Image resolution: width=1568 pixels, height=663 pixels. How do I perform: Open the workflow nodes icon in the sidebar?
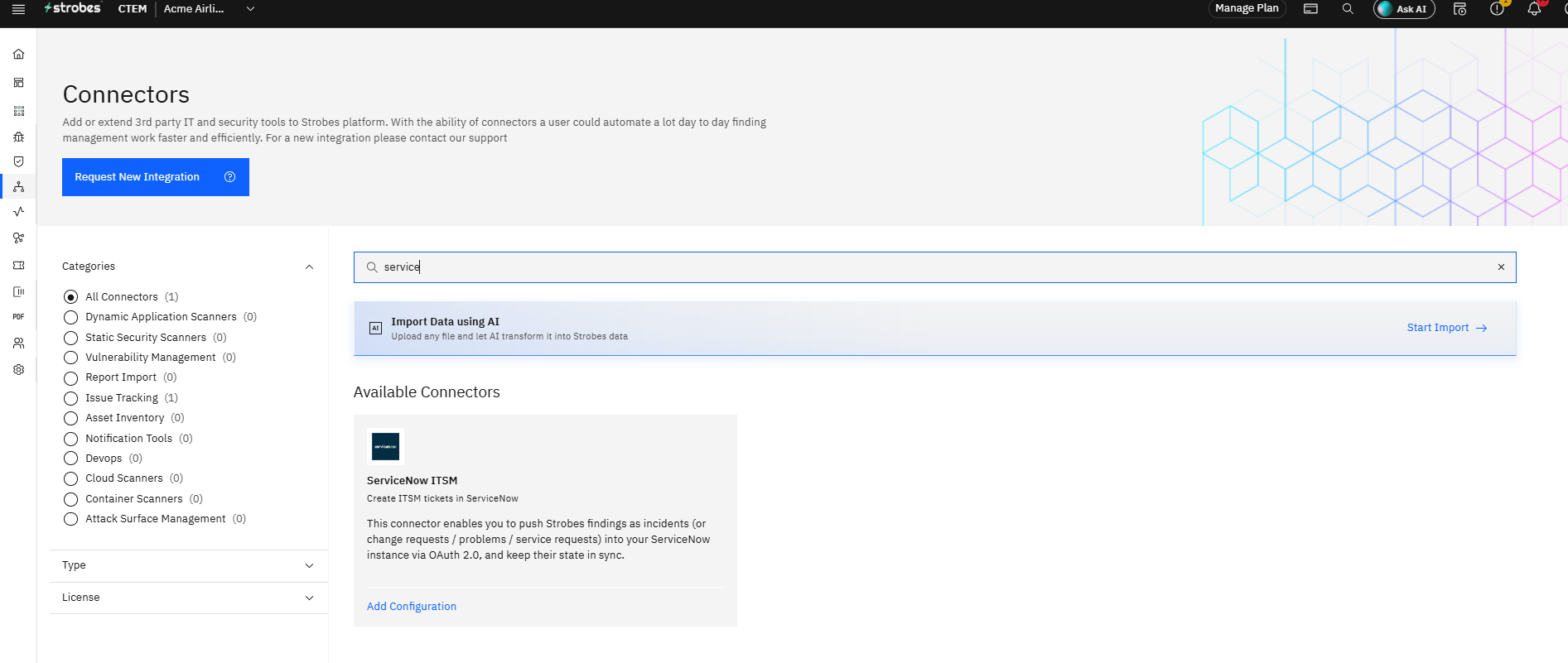[18, 238]
